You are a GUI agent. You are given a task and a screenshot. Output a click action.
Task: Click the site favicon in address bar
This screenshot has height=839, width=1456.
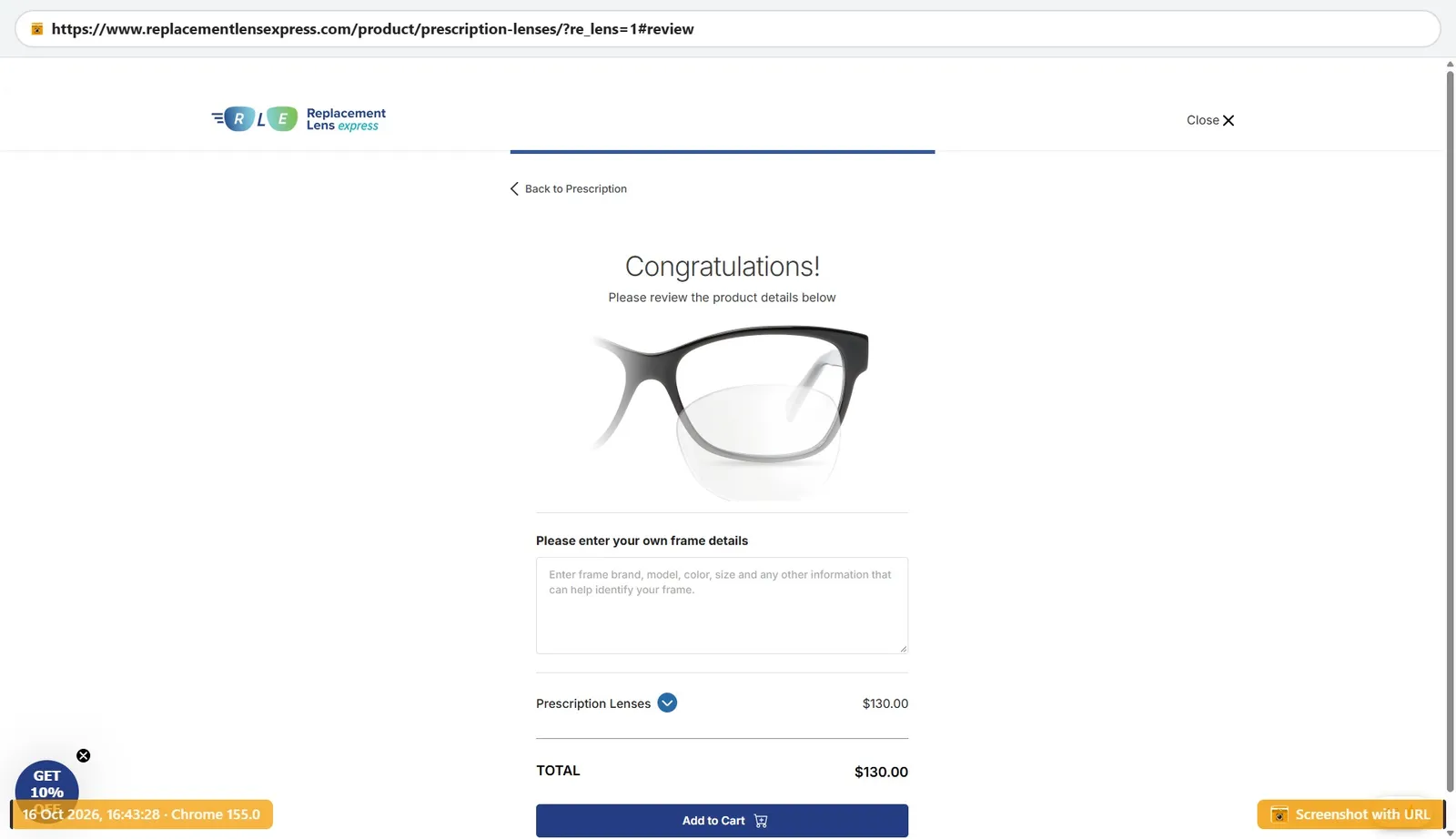tap(37, 29)
